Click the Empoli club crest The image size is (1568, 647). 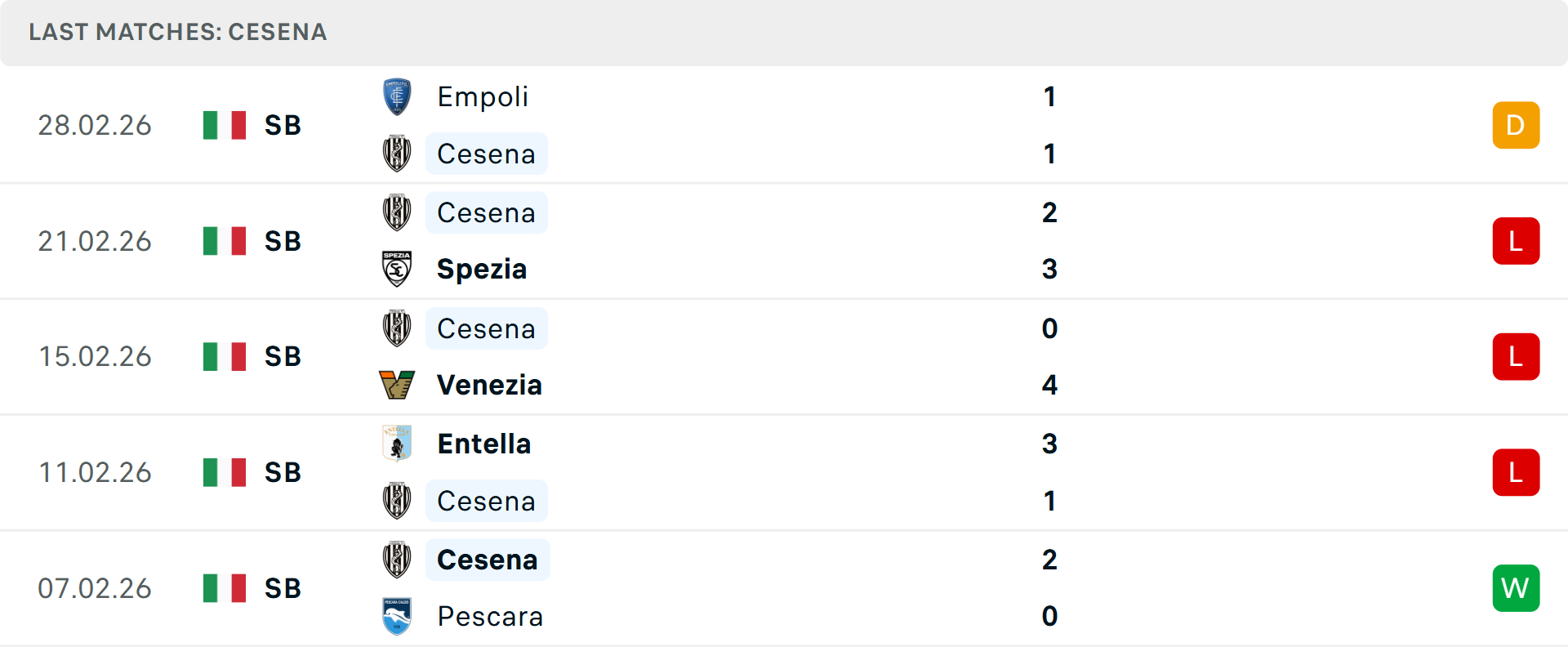click(x=397, y=96)
